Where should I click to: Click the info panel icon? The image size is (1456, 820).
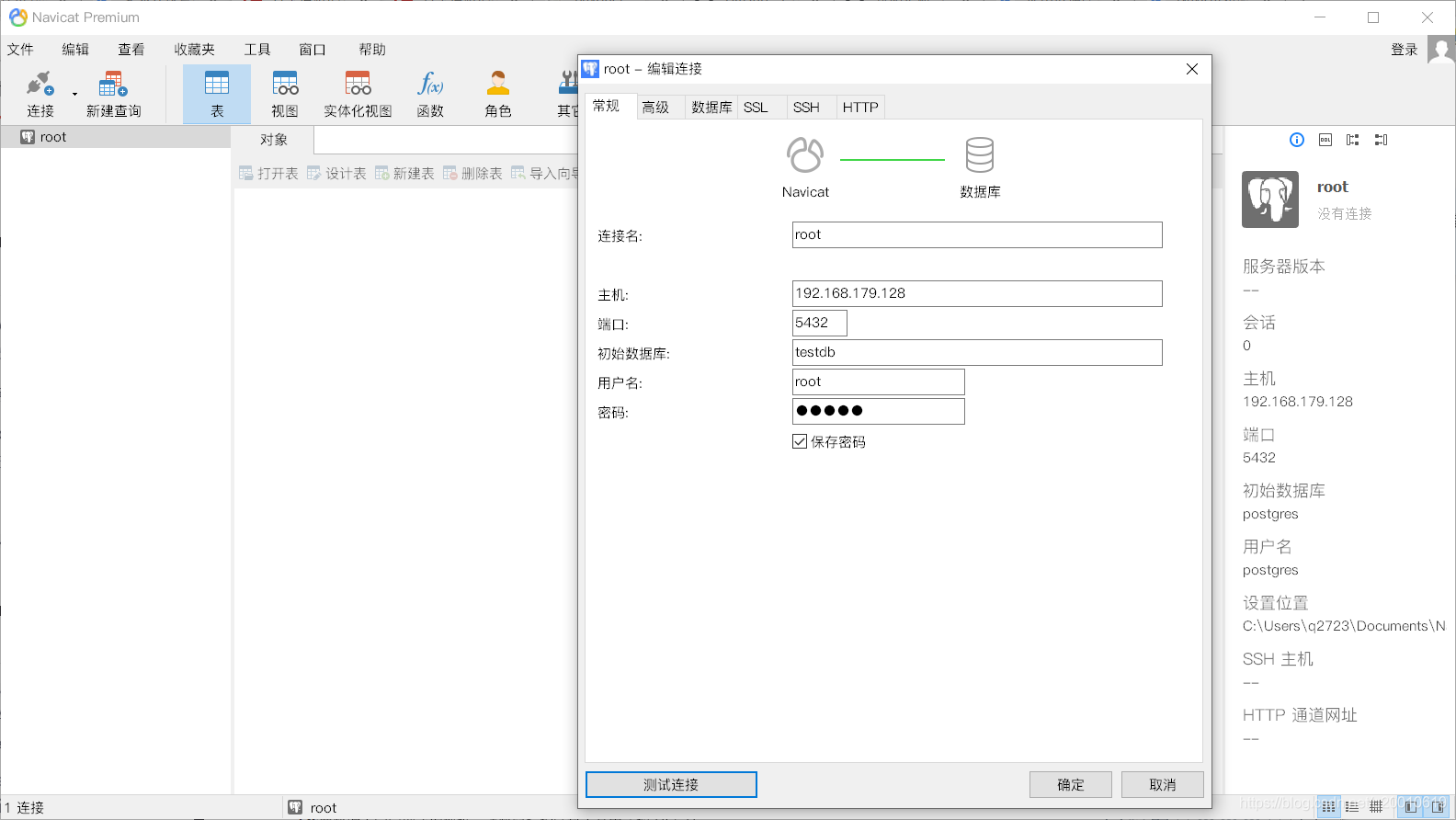coord(1297,140)
